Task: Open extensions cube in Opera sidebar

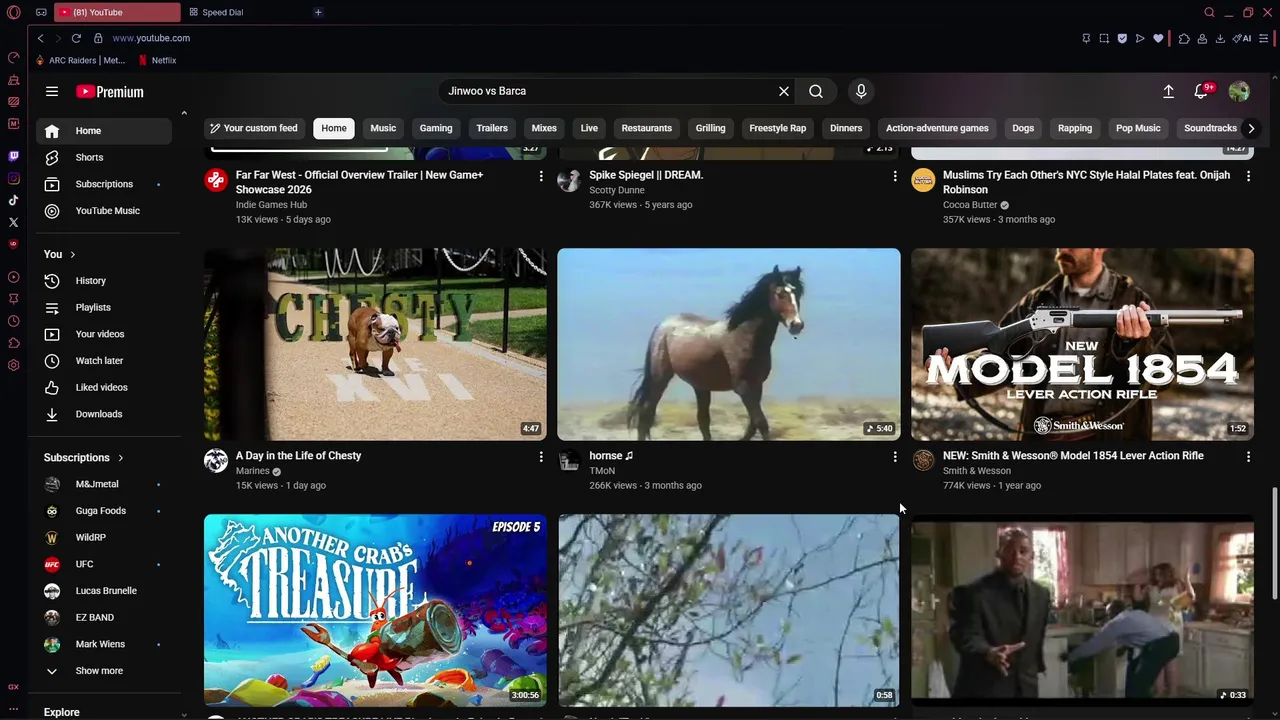Action: tap(13, 343)
